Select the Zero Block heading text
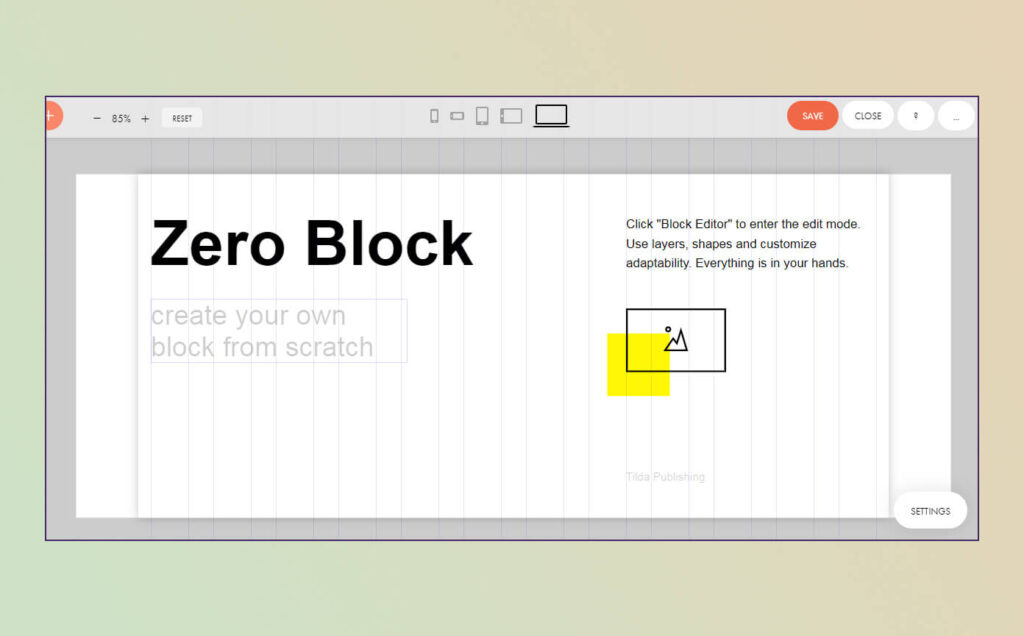 tap(312, 244)
